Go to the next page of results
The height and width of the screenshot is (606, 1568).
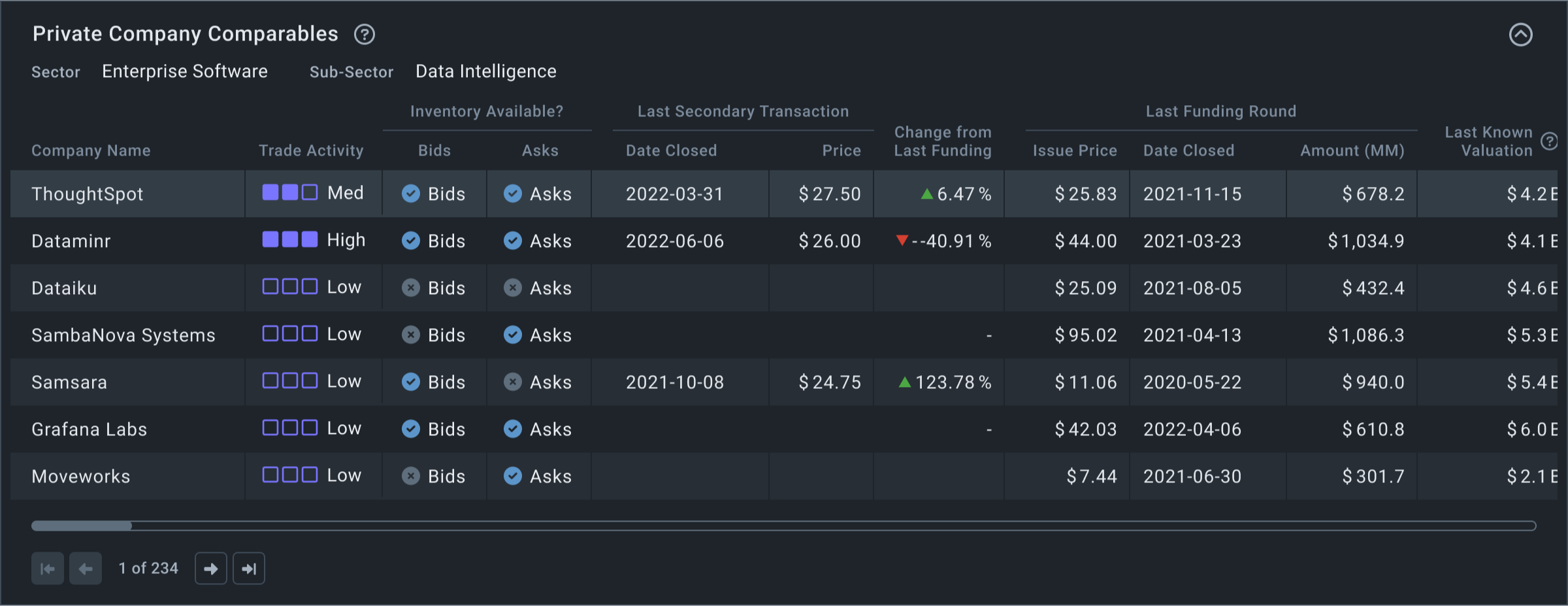[210, 568]
